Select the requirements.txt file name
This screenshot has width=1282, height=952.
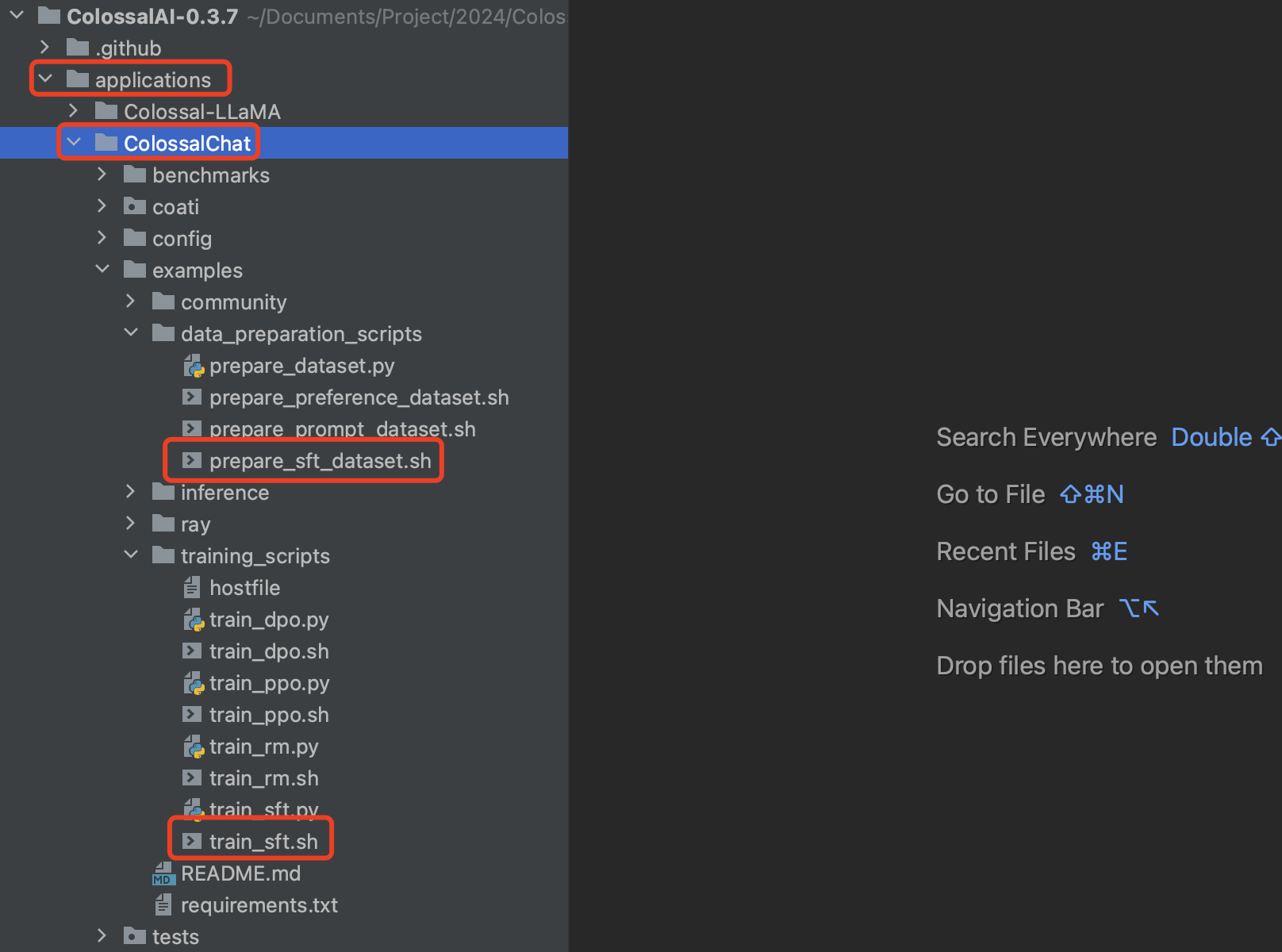pyautogui.click(x=259, y=905)
